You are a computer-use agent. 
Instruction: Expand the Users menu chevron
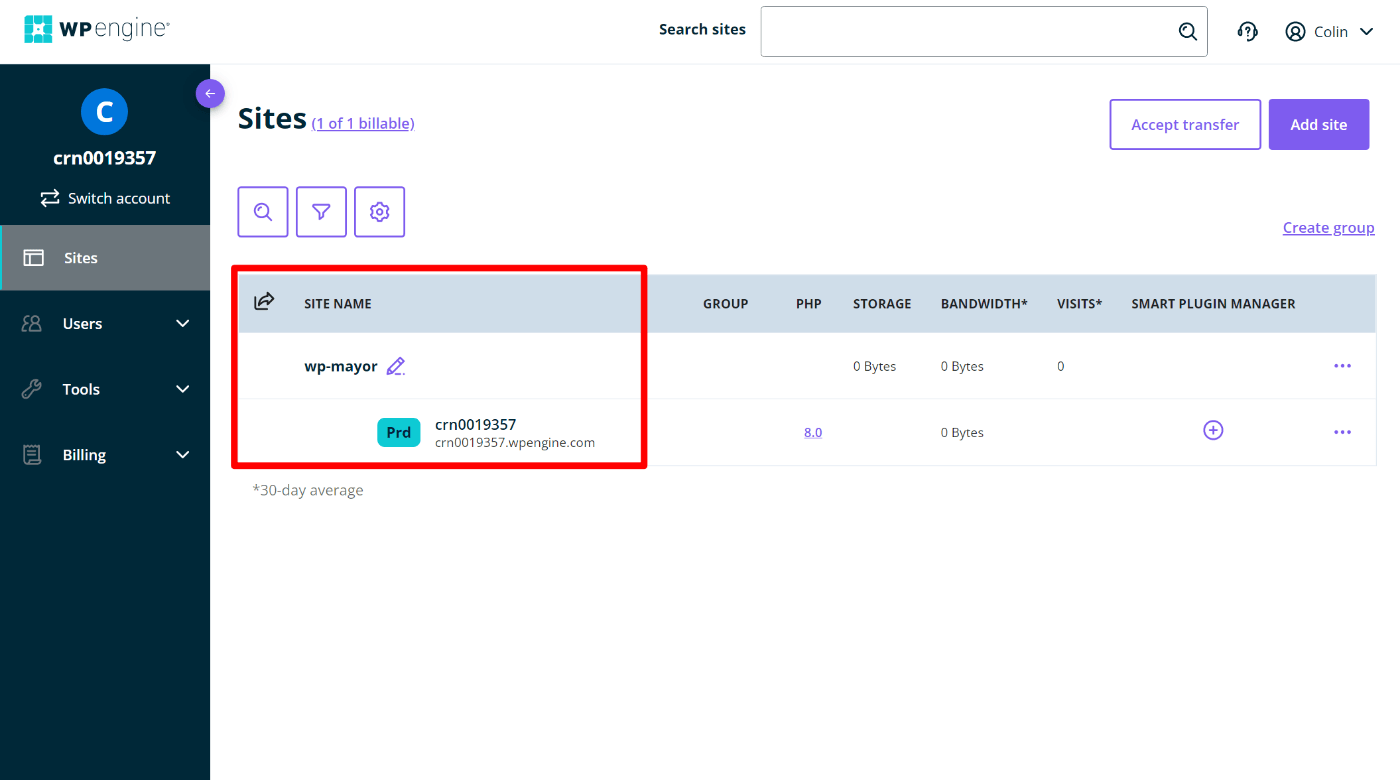[183, 323]
